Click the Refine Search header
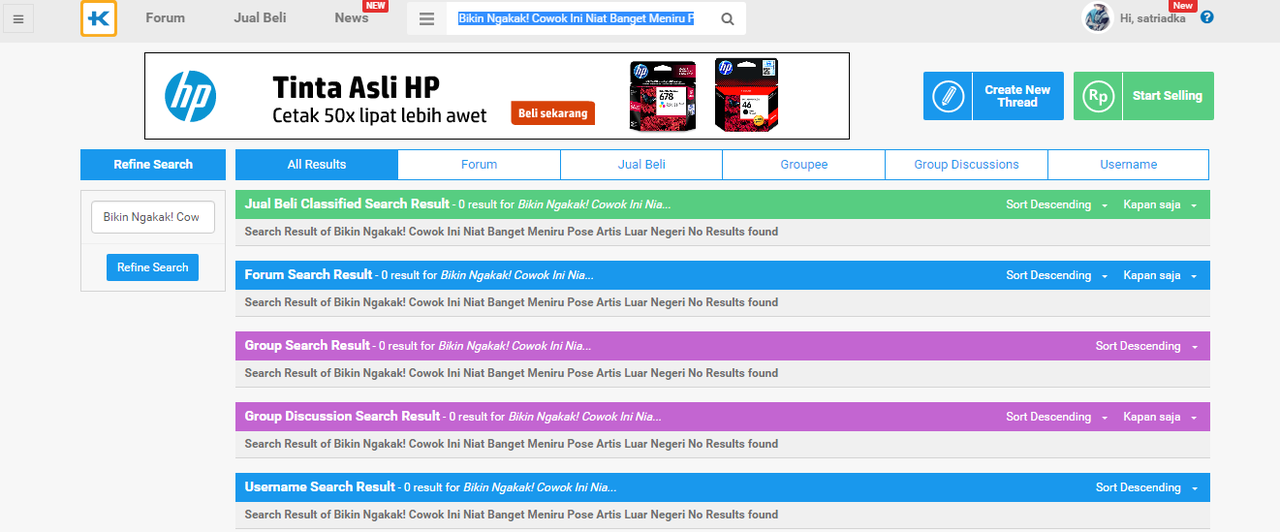This screenshot has width=1280, height=532. click(153, 164)
